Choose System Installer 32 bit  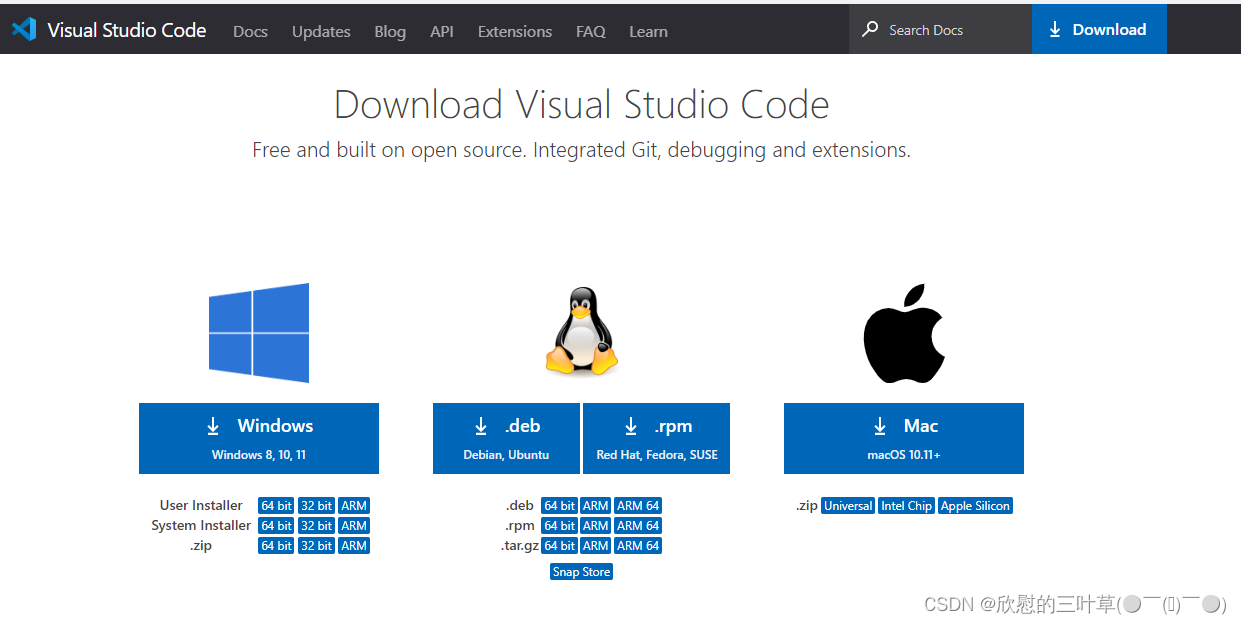coord(316,526)
